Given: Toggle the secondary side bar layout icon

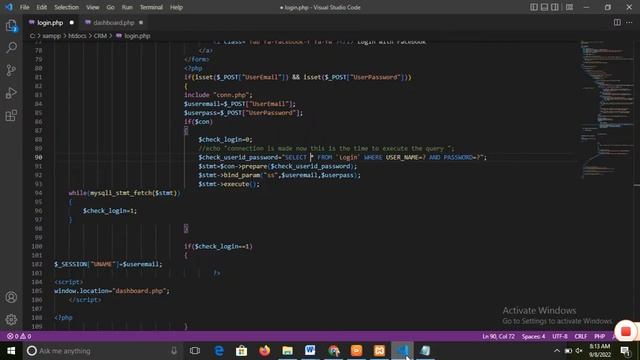Looking at the screenshot, I should [555, 7].
